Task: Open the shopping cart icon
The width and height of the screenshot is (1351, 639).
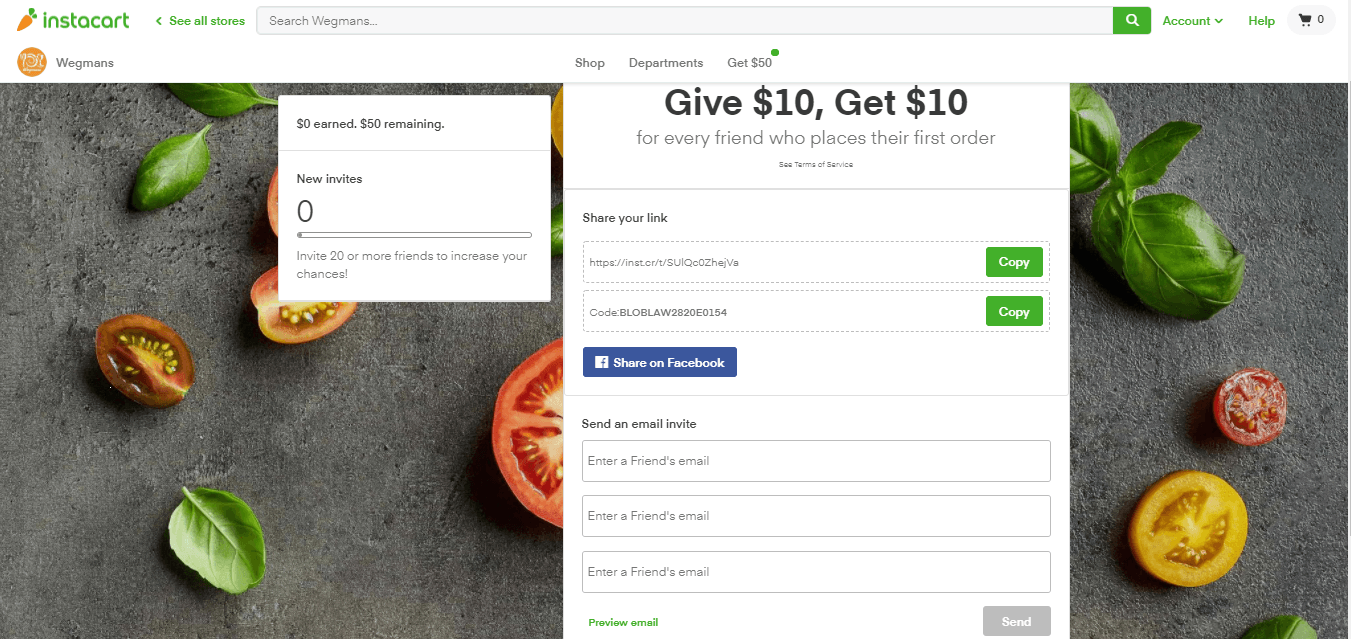Action: (x=1305, y=20)
